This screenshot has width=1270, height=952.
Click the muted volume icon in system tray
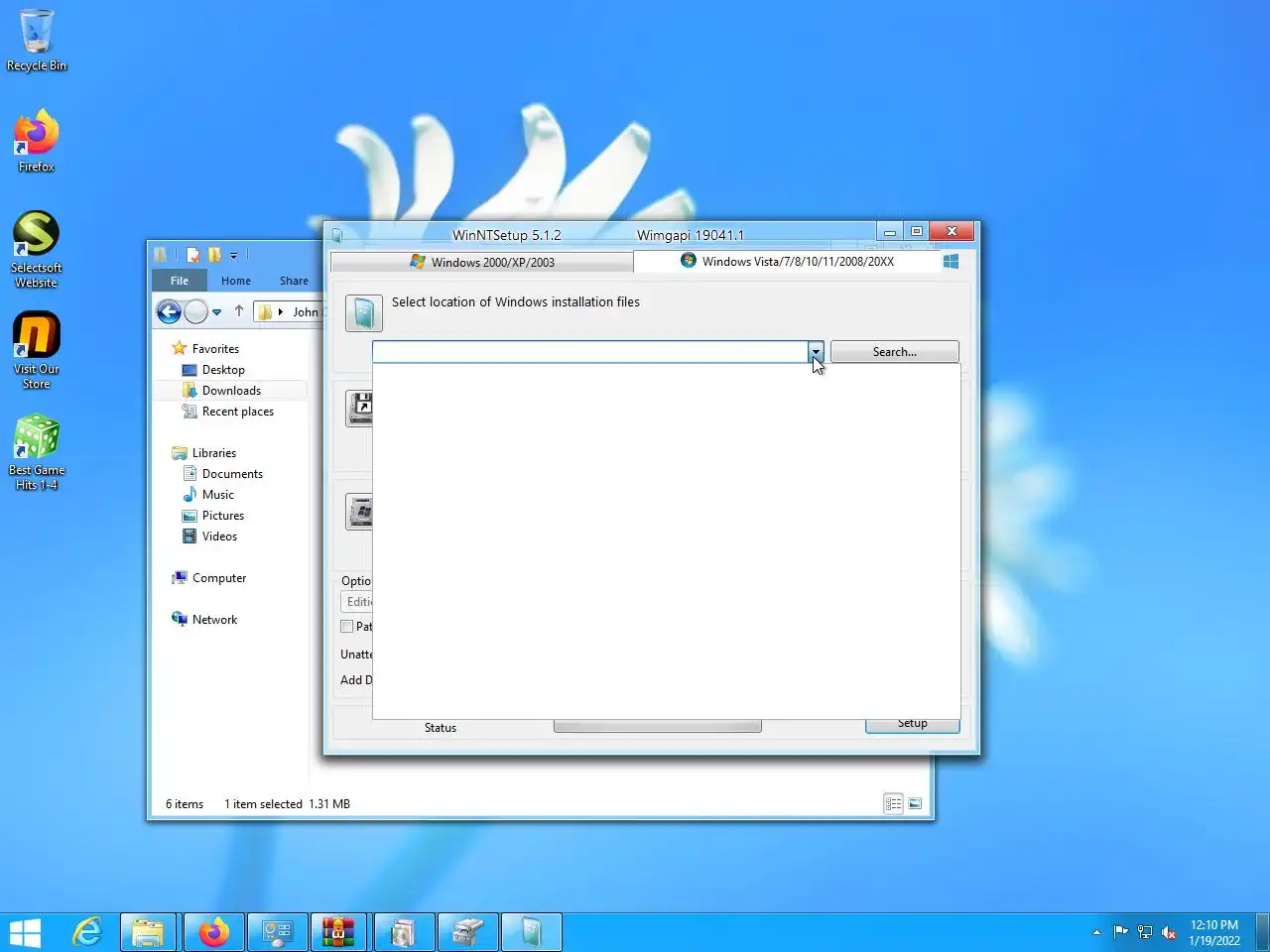click(1169, 932)
